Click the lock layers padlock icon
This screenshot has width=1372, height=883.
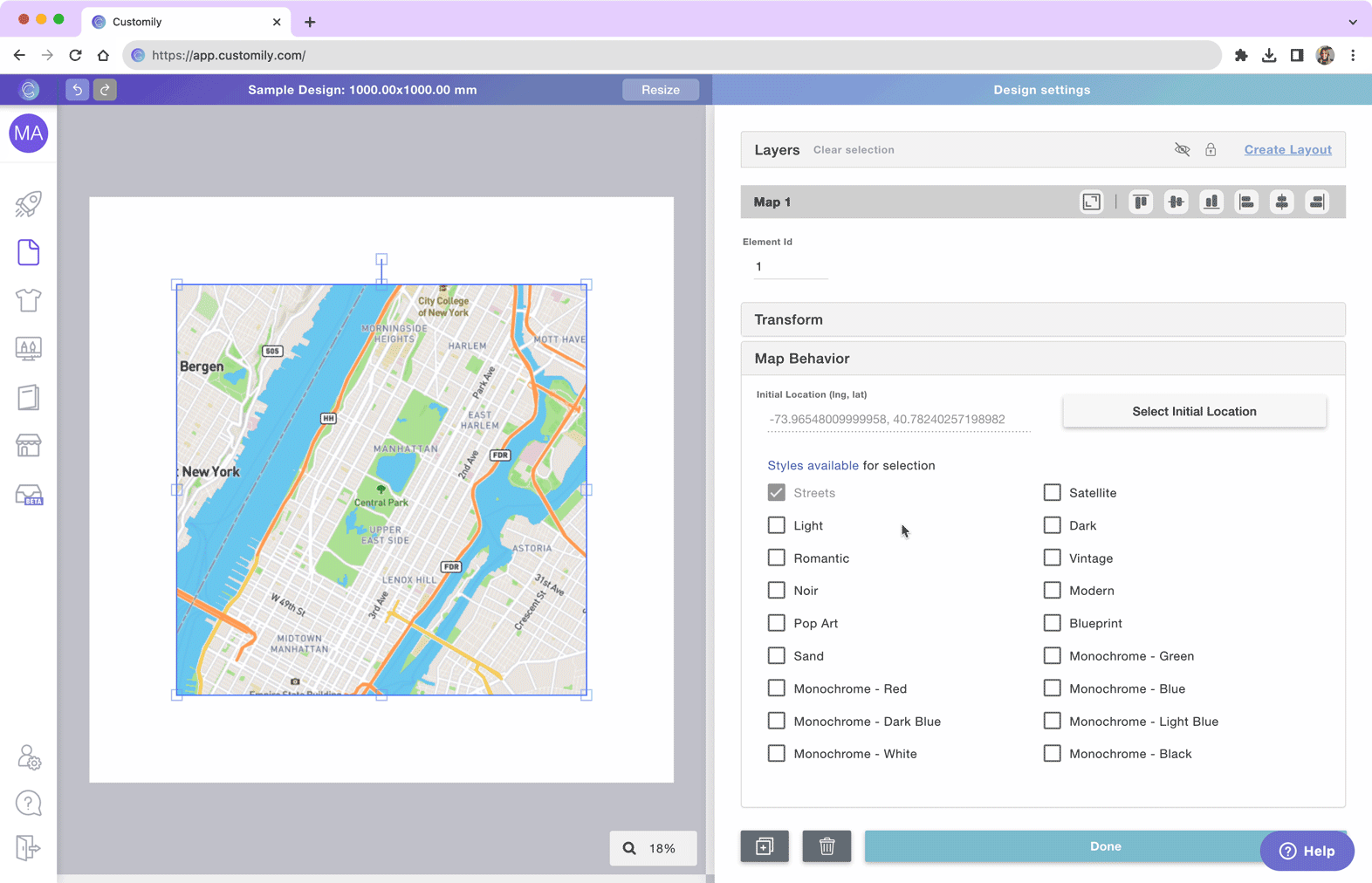pyautogui.click(x=1211, y=150)
